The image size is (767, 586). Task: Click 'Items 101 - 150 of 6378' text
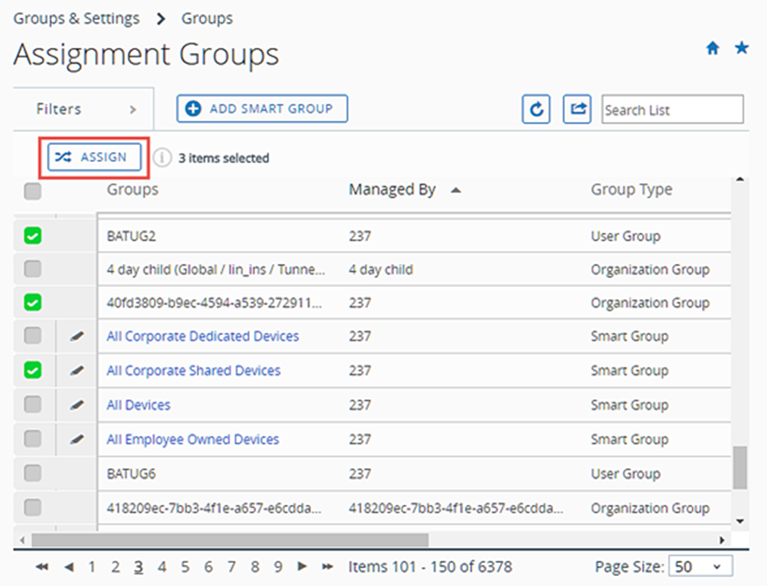[430, 567]
